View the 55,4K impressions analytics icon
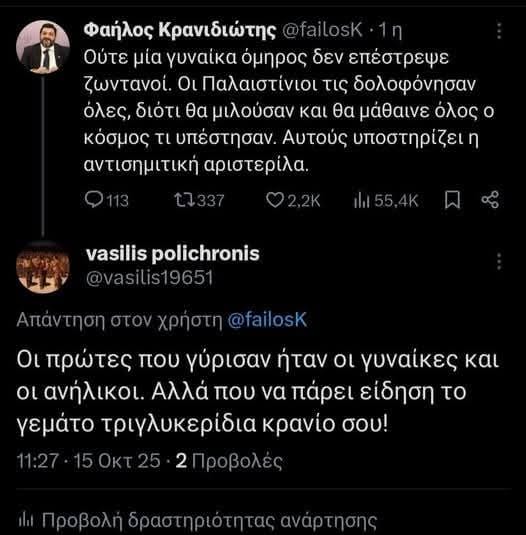 coord(362,200)
